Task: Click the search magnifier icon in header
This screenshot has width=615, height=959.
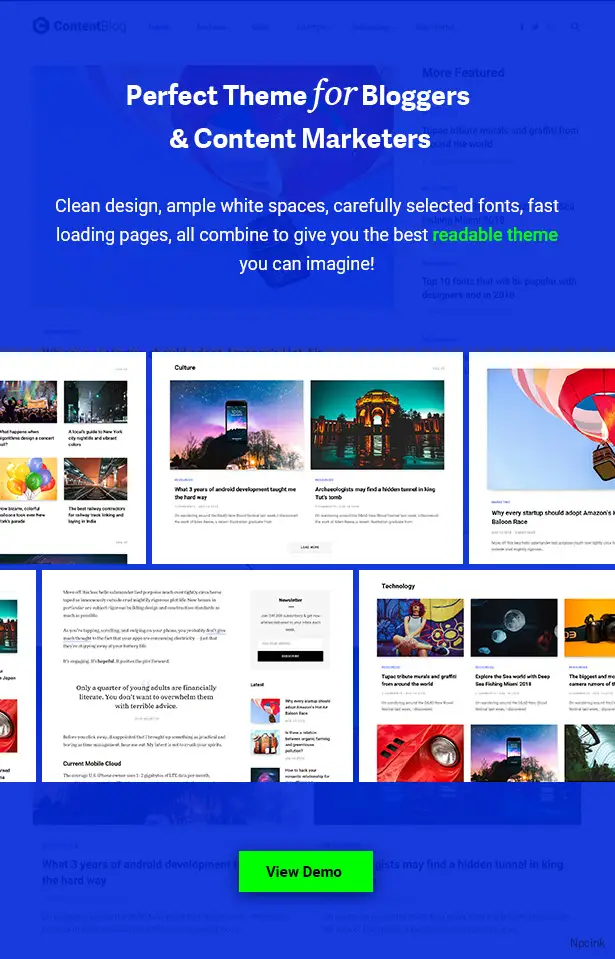Action: pyautogui.click(x=575, y=27)
